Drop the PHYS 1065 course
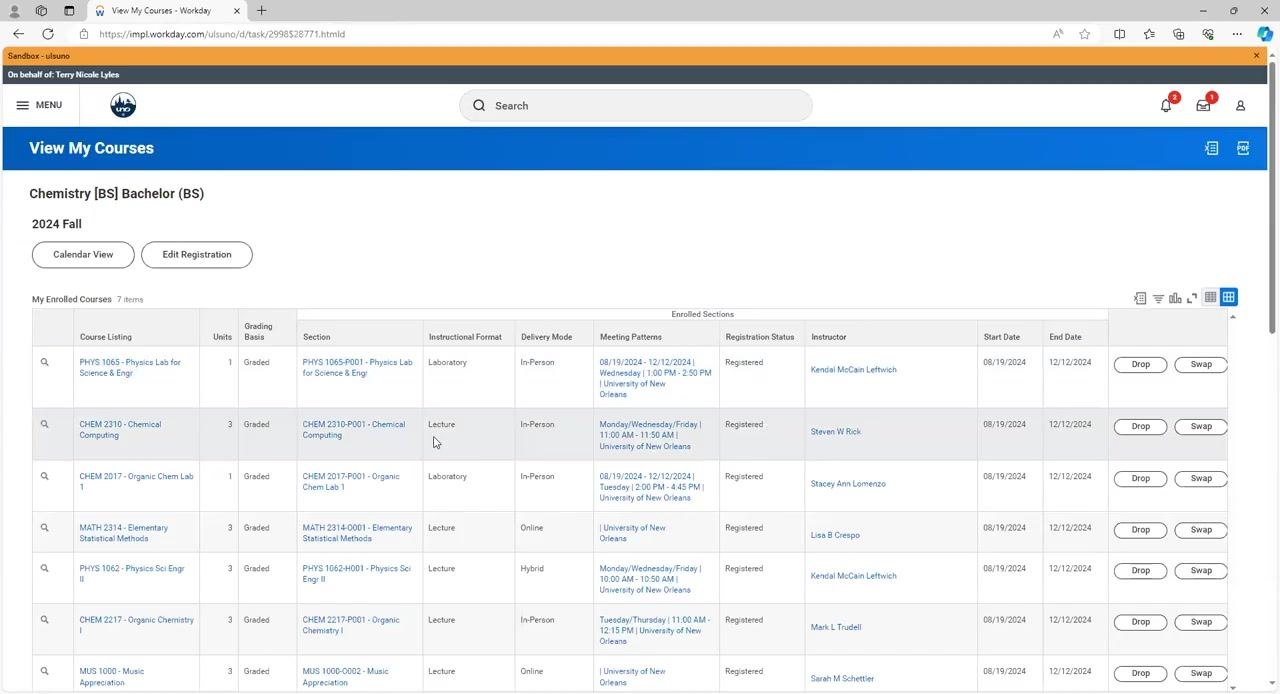 coord(1141,364)
